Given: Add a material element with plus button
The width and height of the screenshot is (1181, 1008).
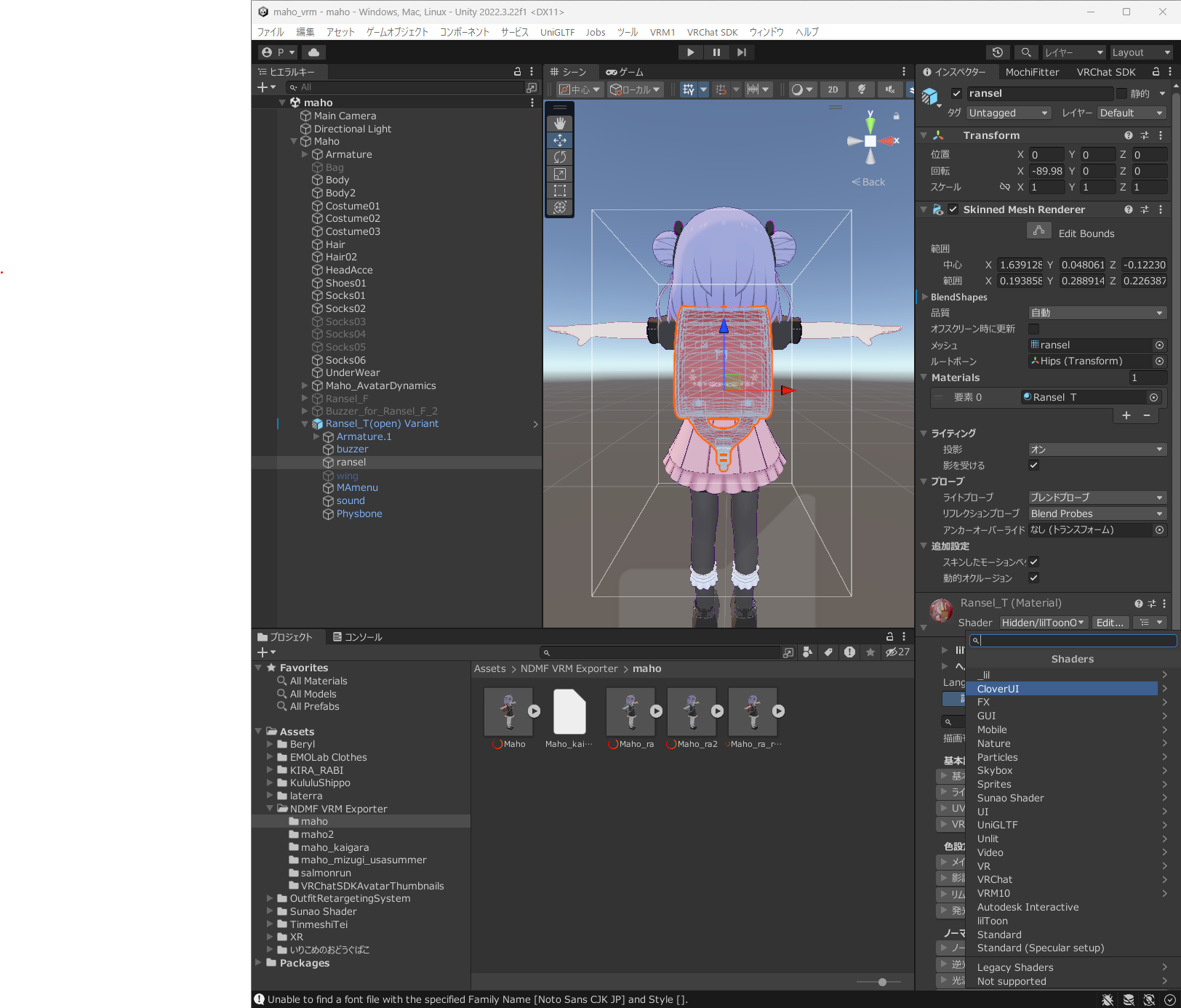Looking at the screenshot, I should pos(1126,415).
